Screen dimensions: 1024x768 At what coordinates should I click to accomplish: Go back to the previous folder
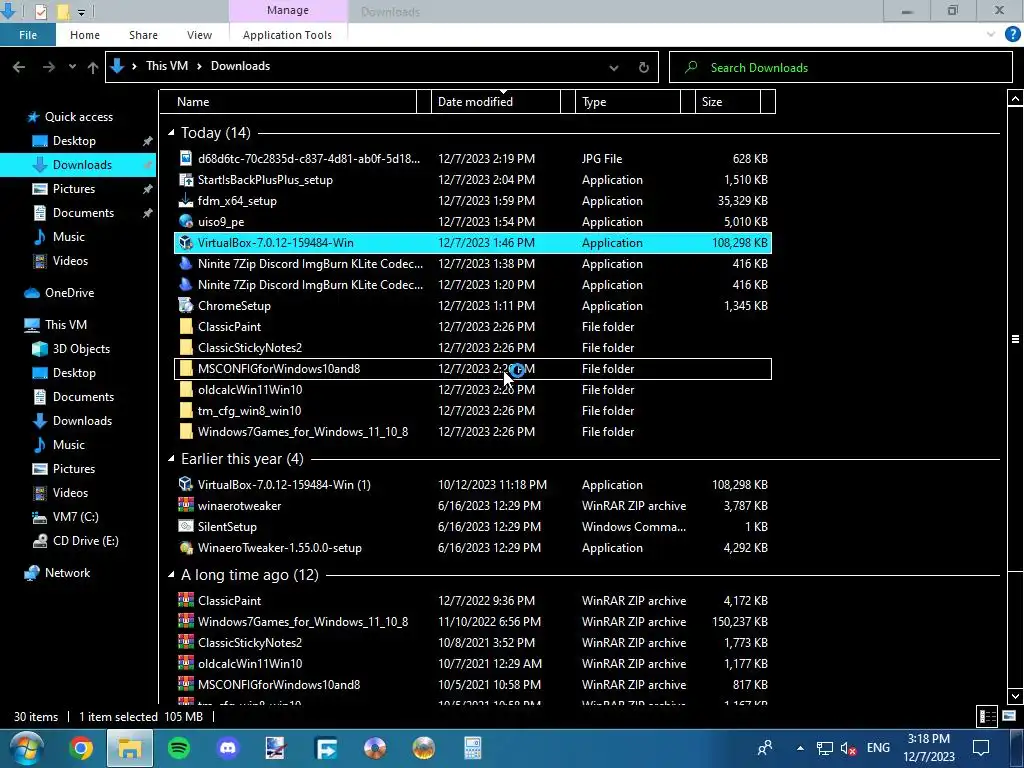[19, 67]
